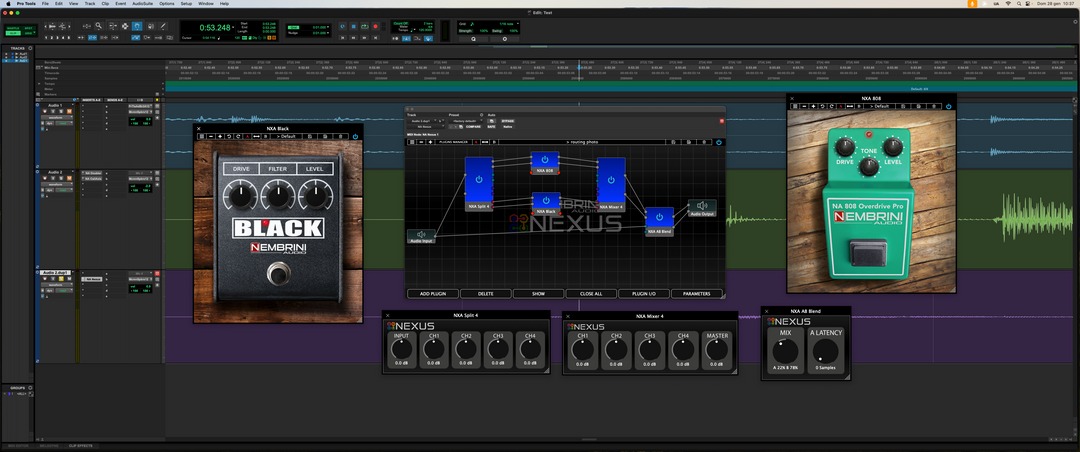
Task: Toggle power on NXA AB Blend node
Action: 659,217
